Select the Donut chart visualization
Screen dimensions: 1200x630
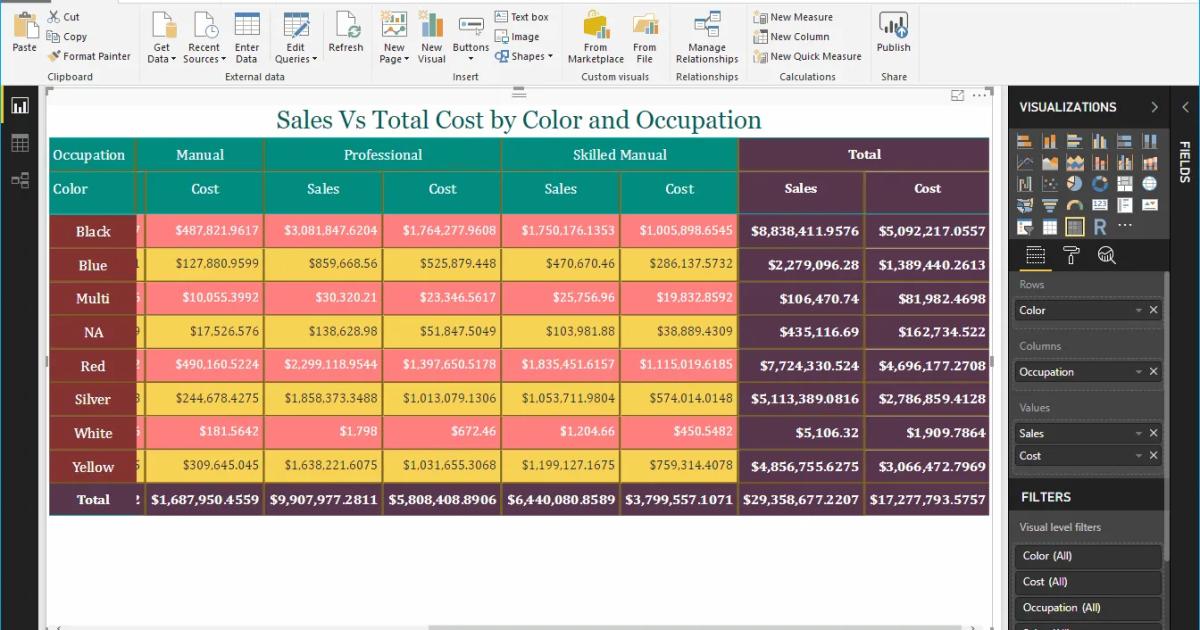[1099, 183]
